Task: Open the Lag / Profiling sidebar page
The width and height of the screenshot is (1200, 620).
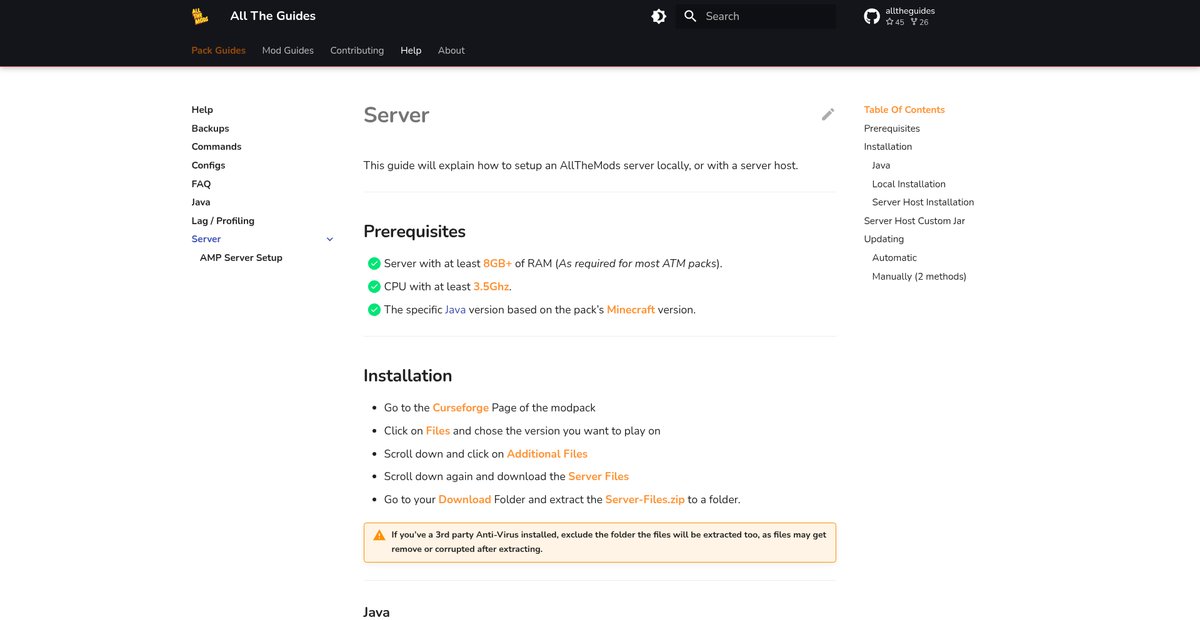Action: click(223, 221)
